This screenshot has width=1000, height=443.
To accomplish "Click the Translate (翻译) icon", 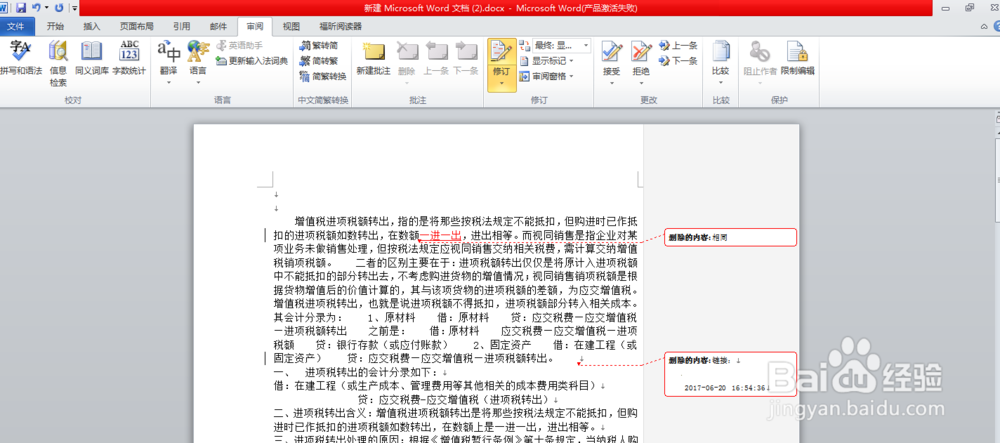I will [169, 52].
